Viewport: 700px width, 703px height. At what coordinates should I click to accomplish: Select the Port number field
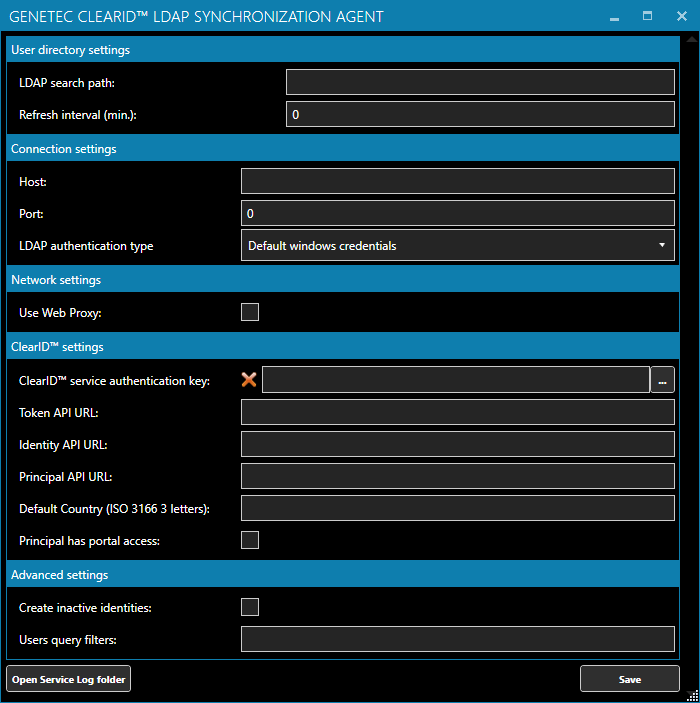click(457, 213)
